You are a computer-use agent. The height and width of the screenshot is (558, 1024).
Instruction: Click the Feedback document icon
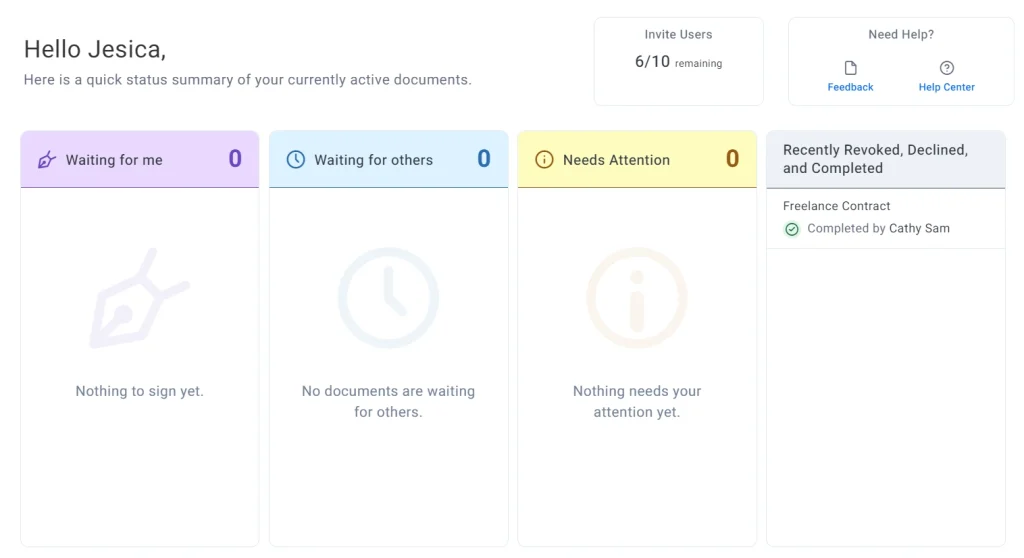[850, 68]
